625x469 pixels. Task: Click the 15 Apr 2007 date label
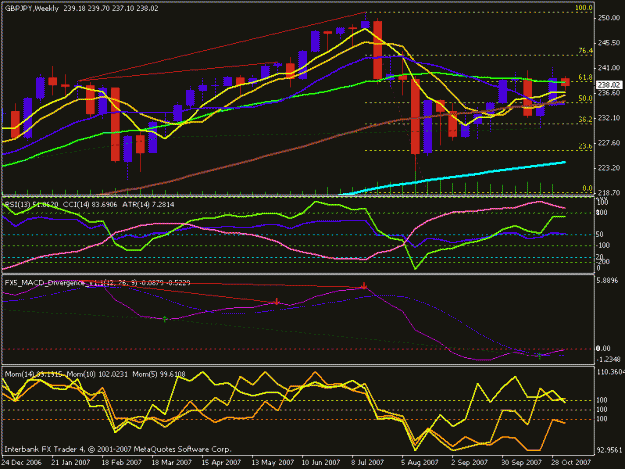(x=221, y=463)
